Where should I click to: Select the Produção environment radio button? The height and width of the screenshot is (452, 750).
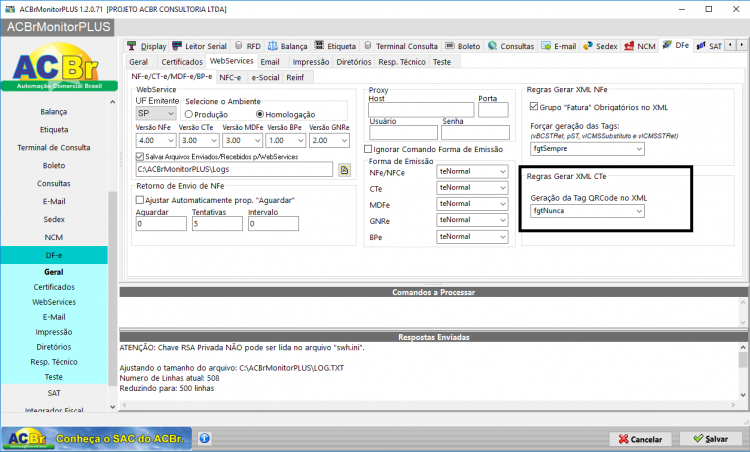coord(188,114)
